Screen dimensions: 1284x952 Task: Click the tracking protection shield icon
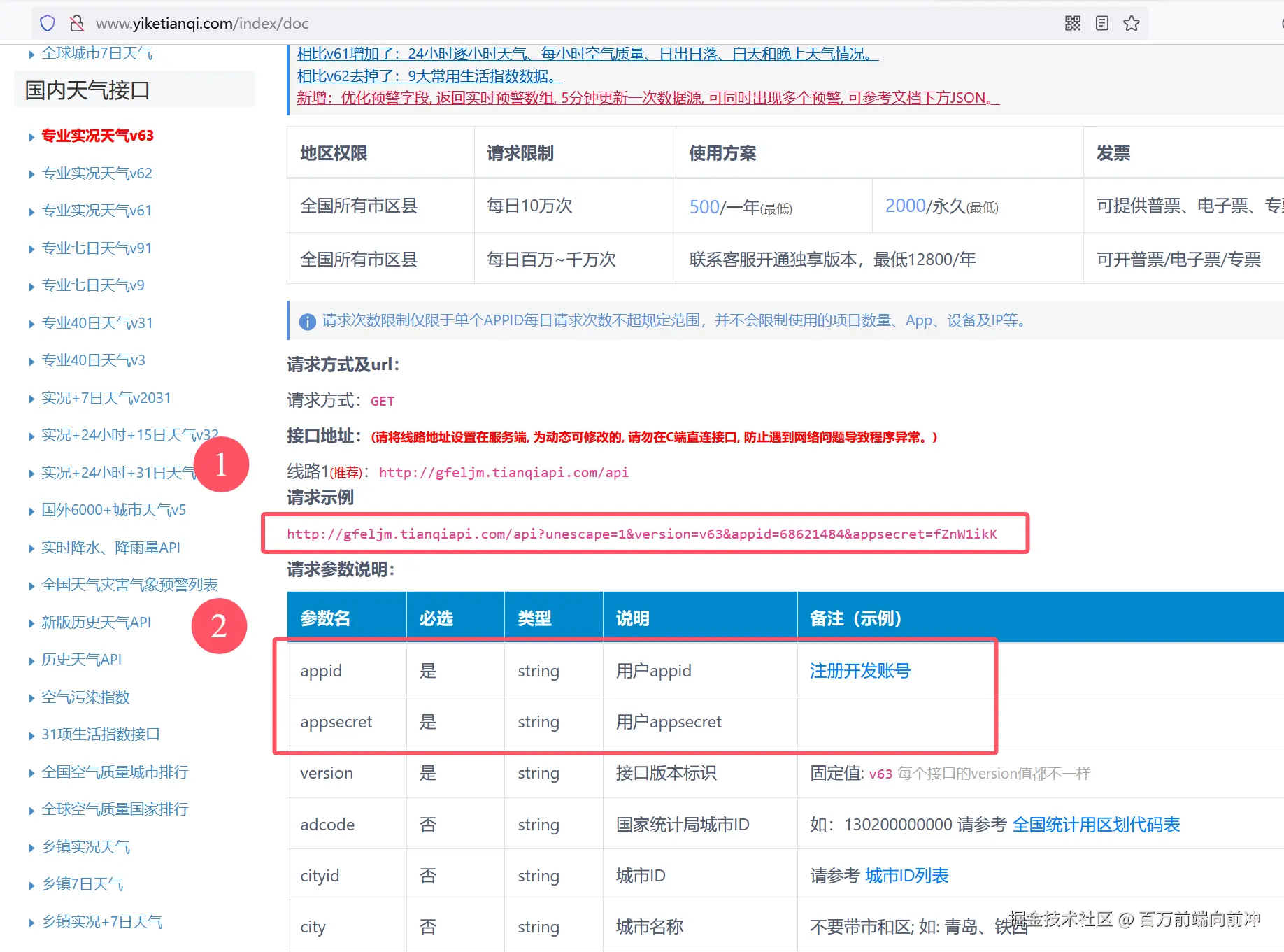(47, 22)
